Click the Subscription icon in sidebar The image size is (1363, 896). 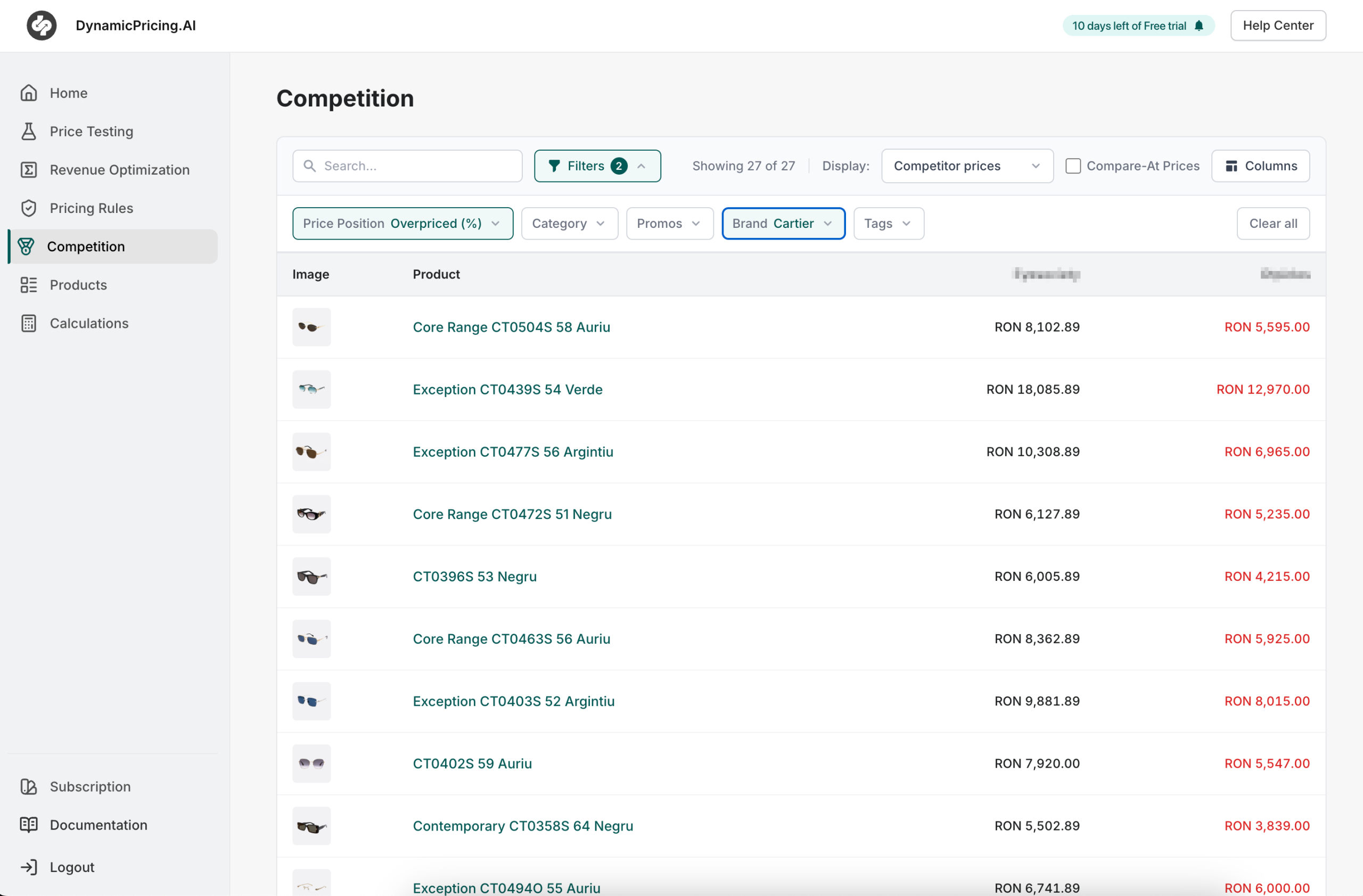click(29, 786)
